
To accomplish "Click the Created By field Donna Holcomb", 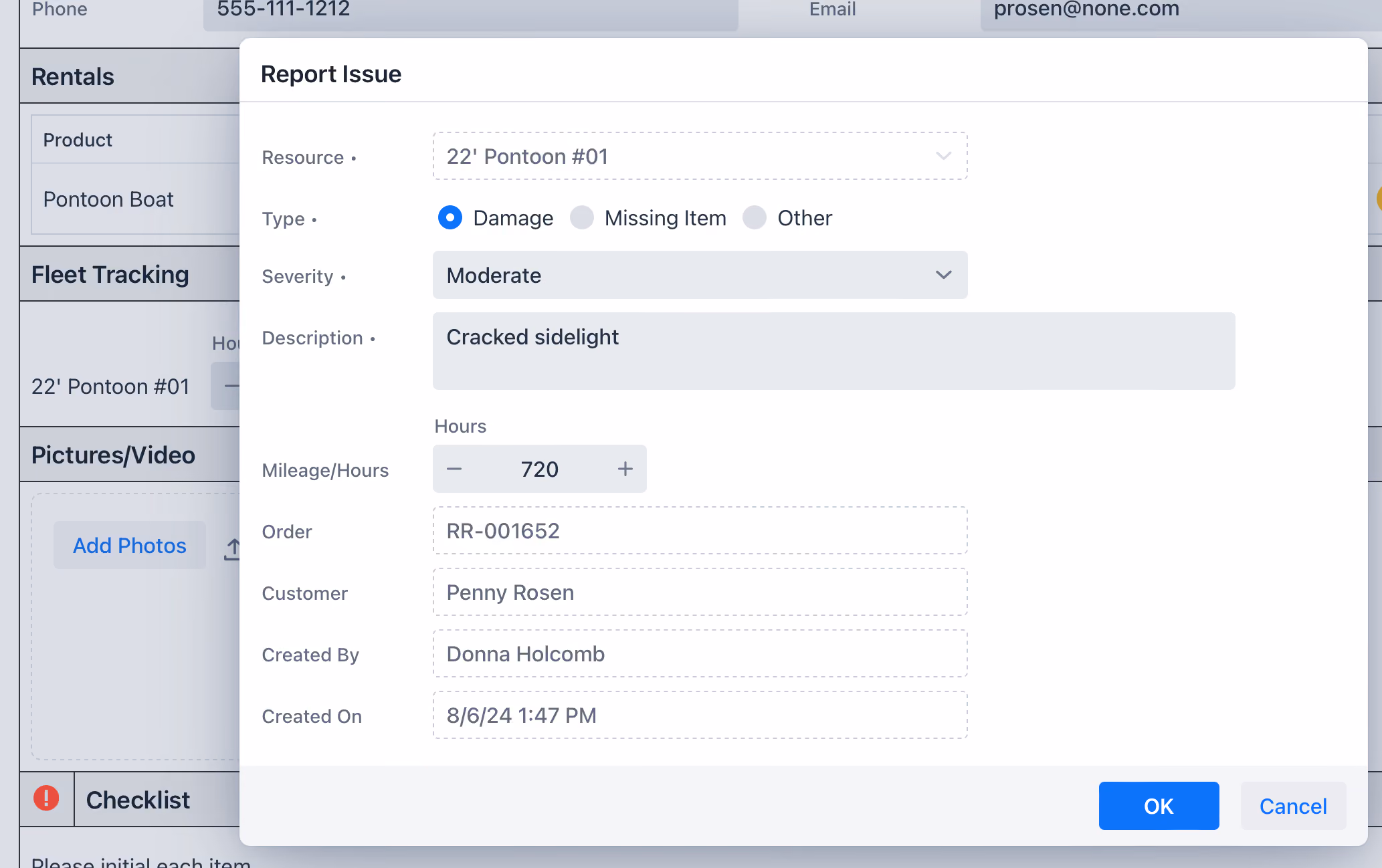I will pos(700,654).
